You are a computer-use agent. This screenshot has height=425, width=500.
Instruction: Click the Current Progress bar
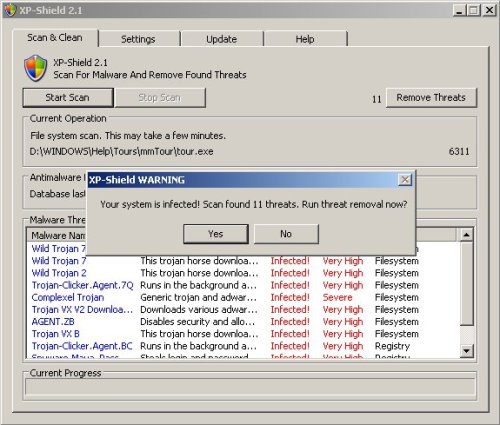pyautogui.click(x=250, y=387)
